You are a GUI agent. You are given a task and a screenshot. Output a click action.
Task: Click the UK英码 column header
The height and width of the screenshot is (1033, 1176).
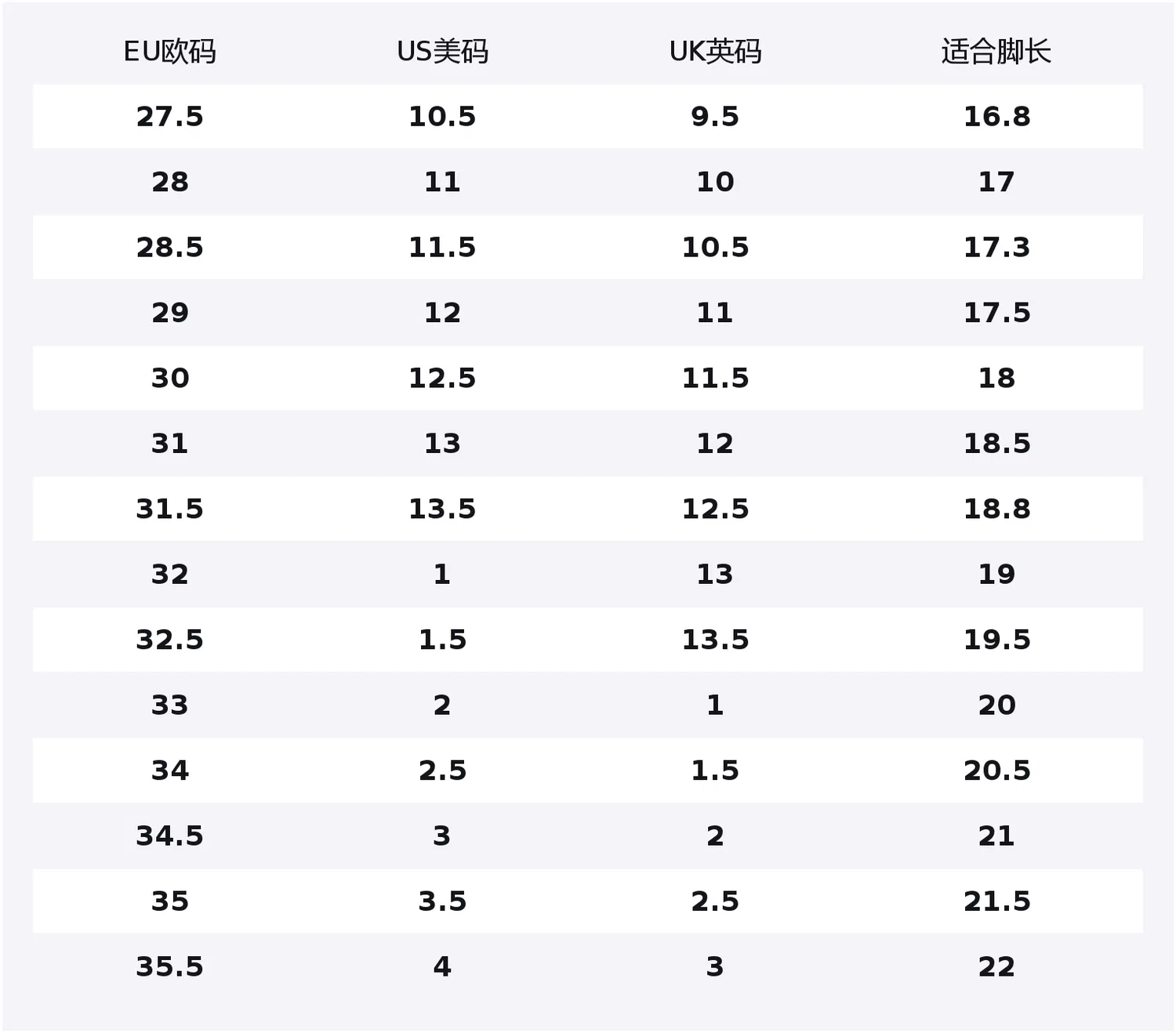click(715, 52)
